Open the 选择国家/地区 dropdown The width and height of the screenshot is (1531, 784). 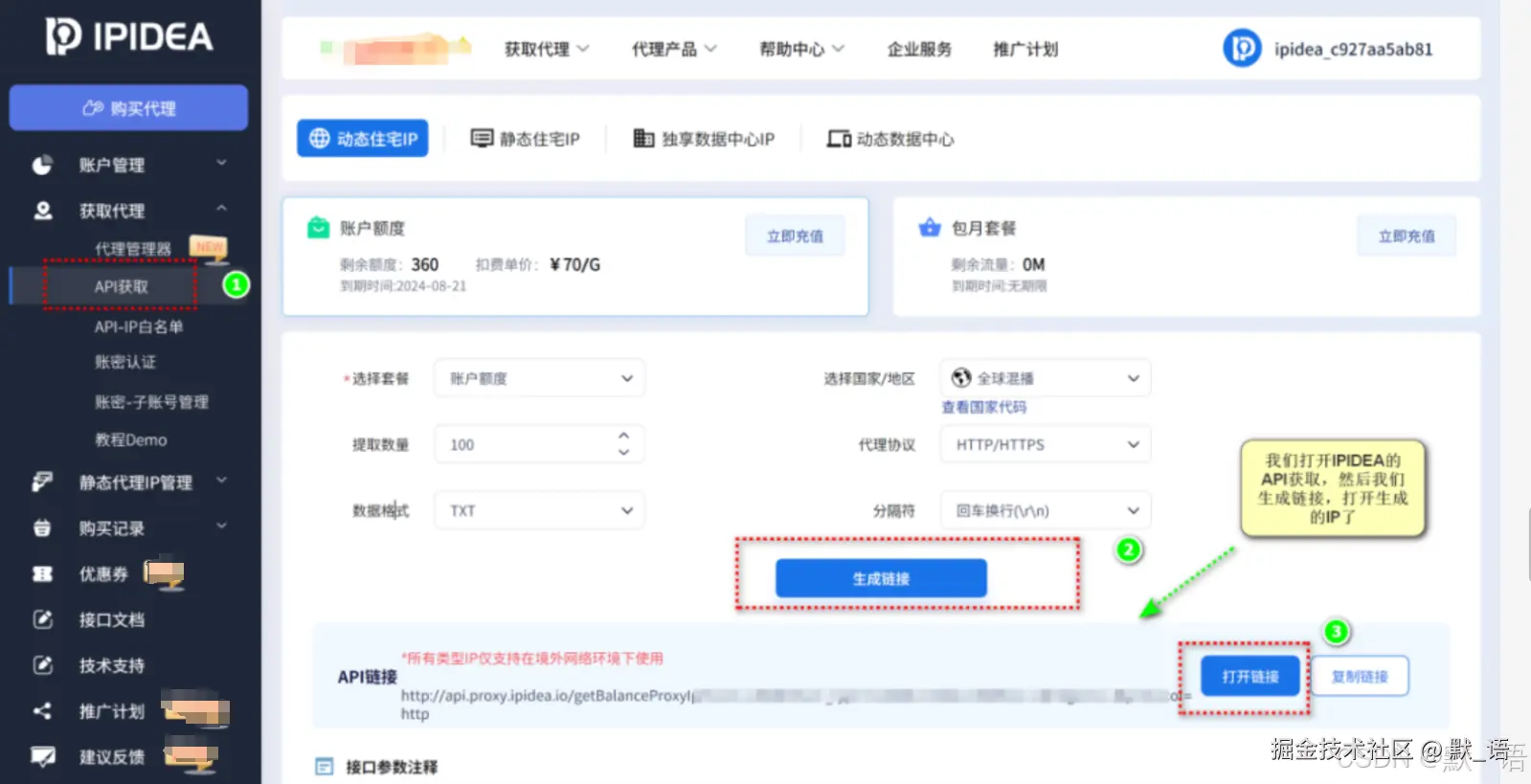(1046, 378)
